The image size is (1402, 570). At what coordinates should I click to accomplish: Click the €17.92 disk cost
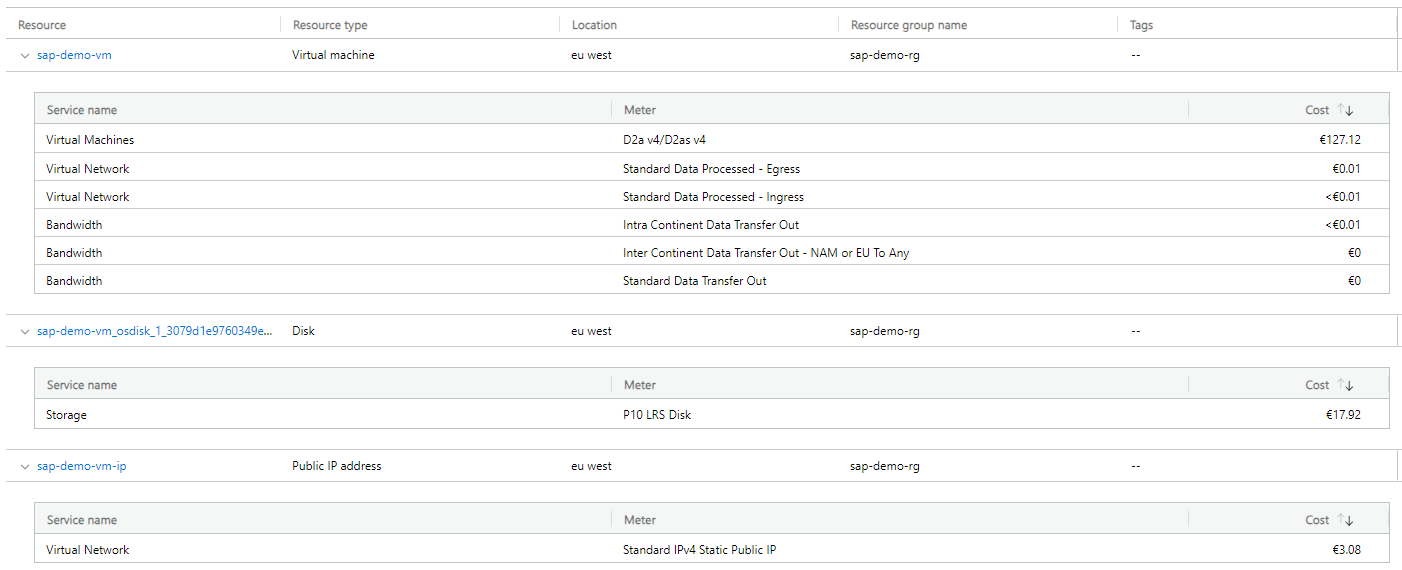click(x=1343, y=415)
